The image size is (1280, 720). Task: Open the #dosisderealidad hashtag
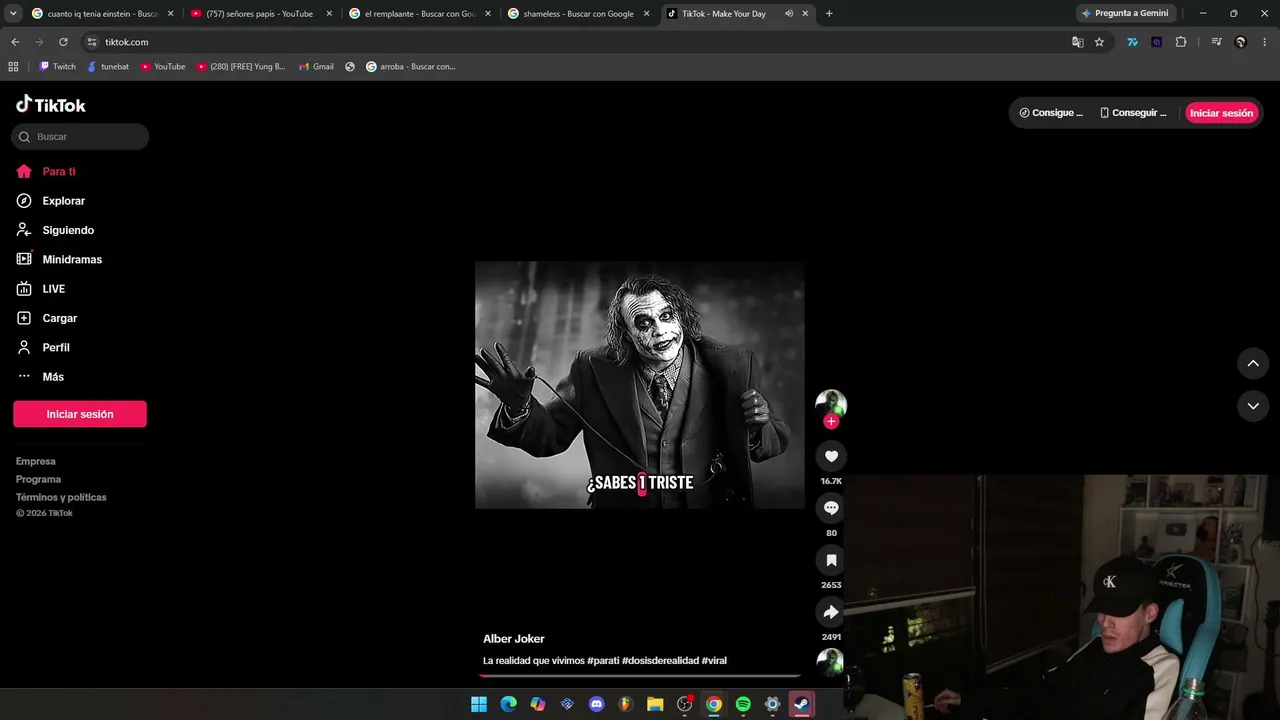[x=660, y=661]
